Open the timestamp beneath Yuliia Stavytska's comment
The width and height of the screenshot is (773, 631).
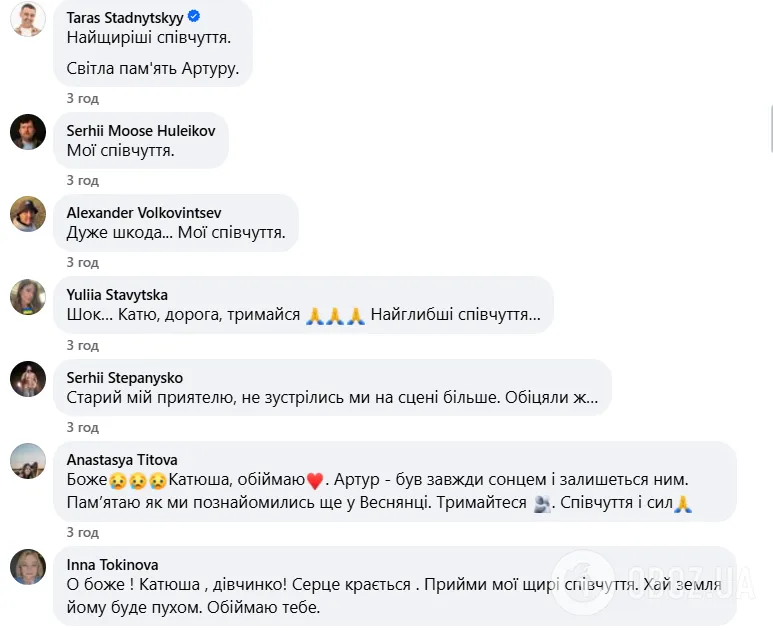tap(83, 346)
